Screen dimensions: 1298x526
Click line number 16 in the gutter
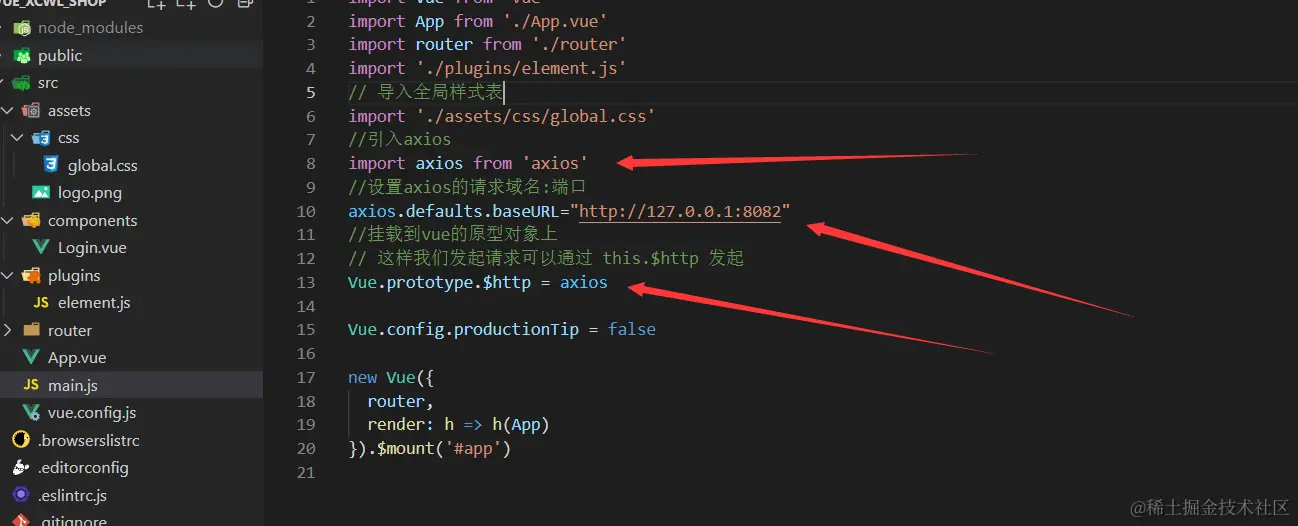[306, 353]
